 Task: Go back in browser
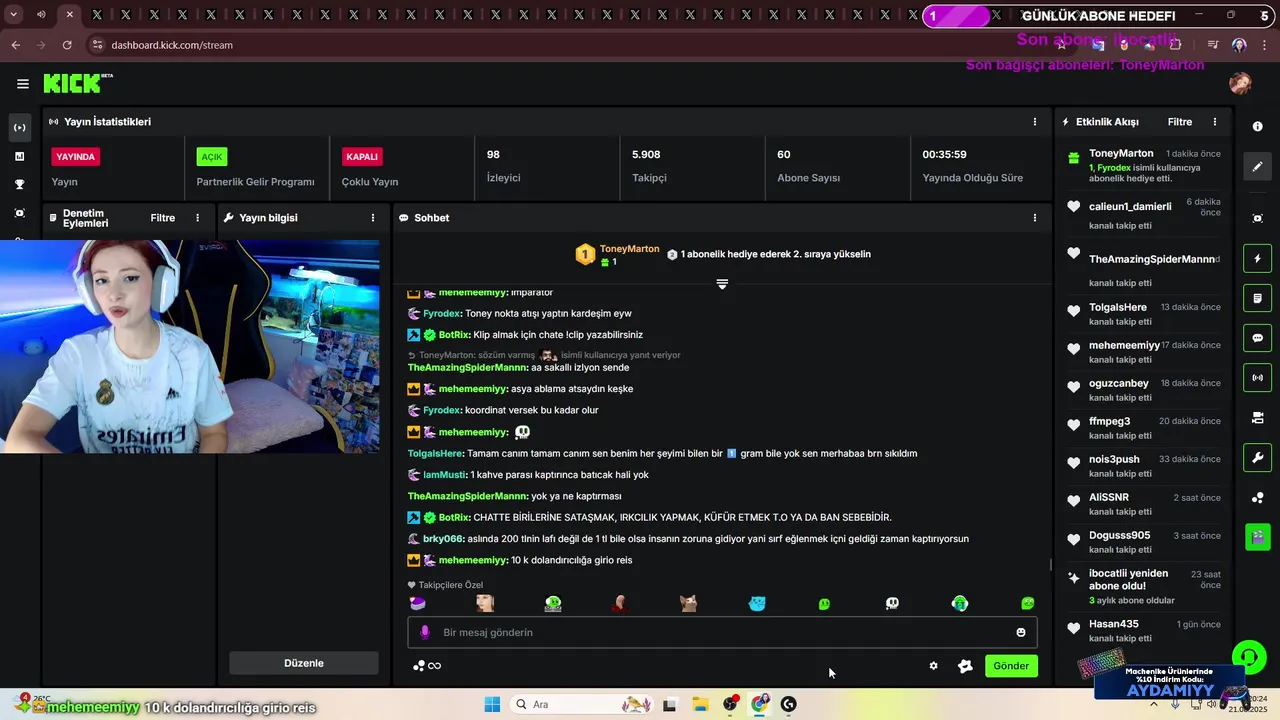[x=15, y=45]
